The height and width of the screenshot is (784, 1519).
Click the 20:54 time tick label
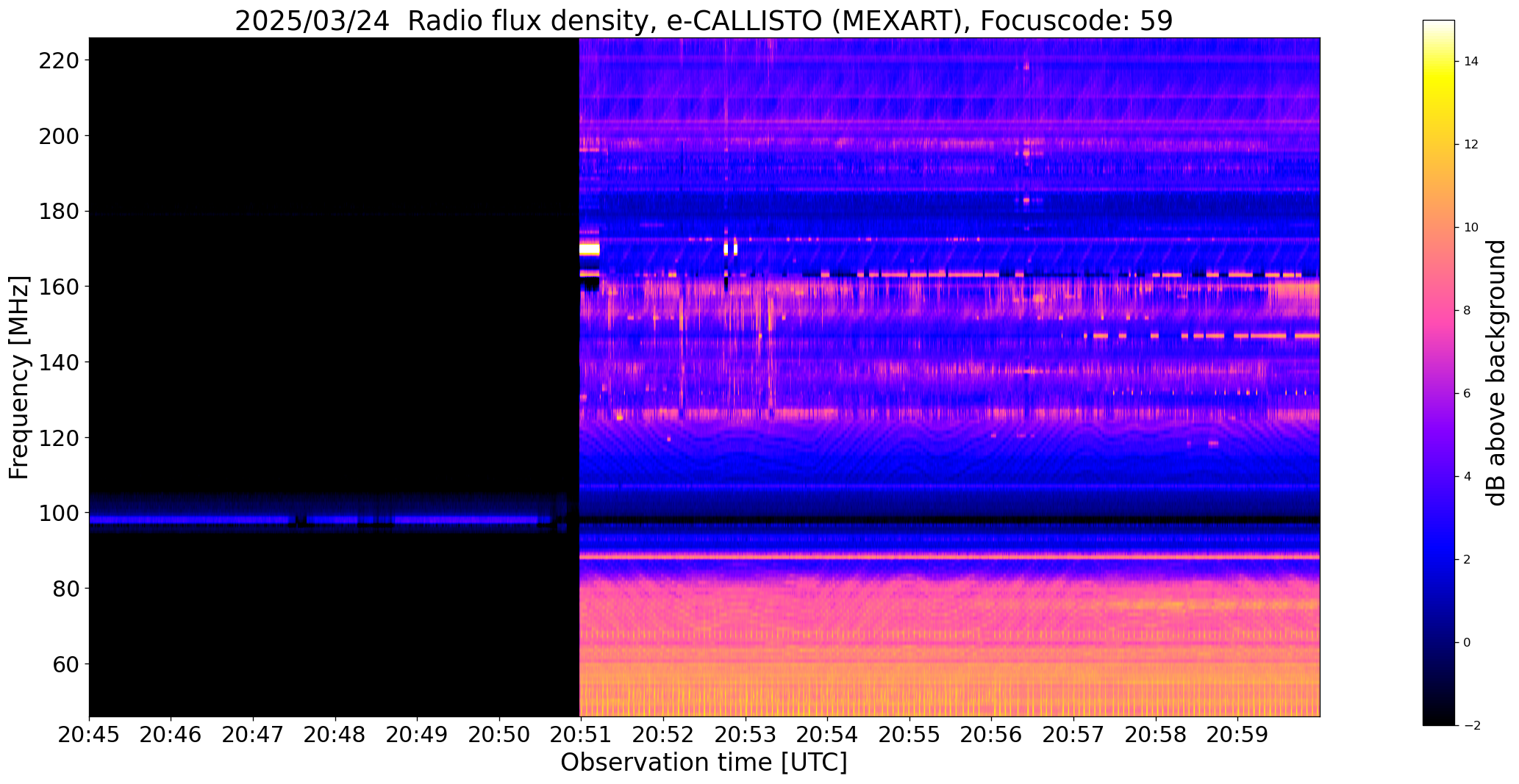pyautogui.click(x=828, y=736)
